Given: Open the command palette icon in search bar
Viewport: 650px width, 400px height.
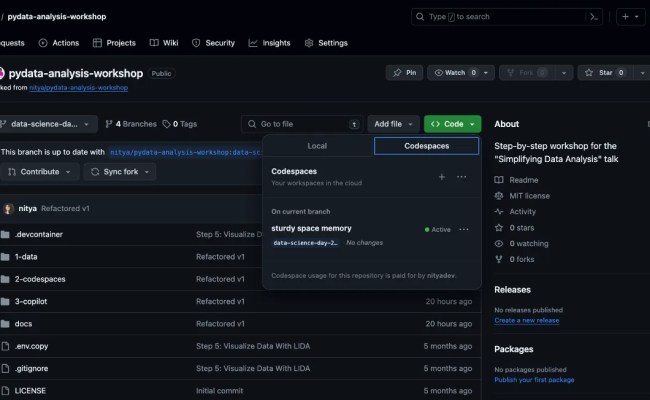Looking at the screenshot, I should tap(594, 17).
